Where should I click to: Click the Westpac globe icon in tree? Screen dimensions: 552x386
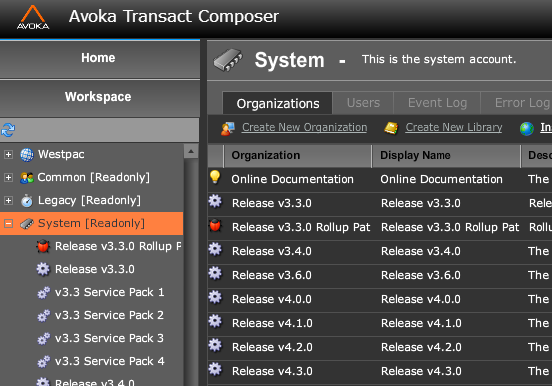pyautogui.click(x=27, y=155)
